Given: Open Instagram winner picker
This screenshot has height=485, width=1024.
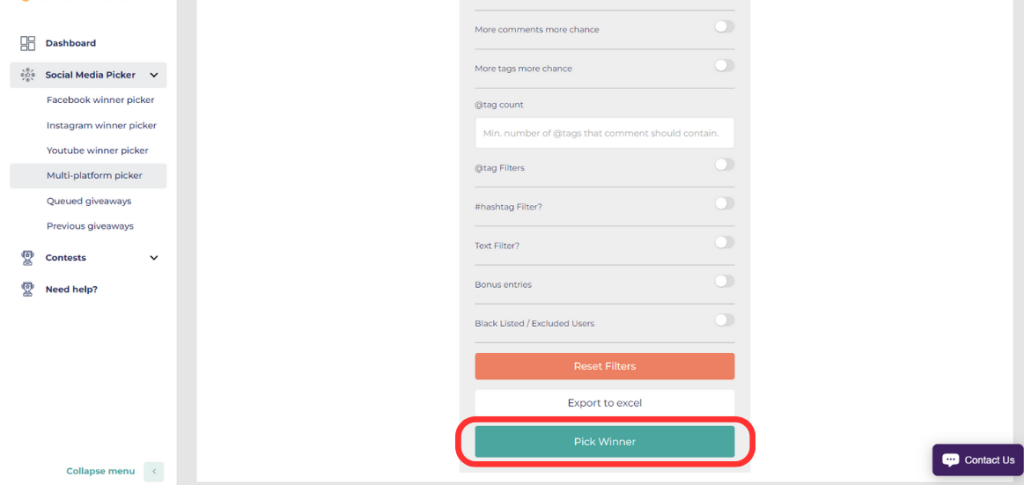Looking at the screenshot, I should click(x=101, y=125).
